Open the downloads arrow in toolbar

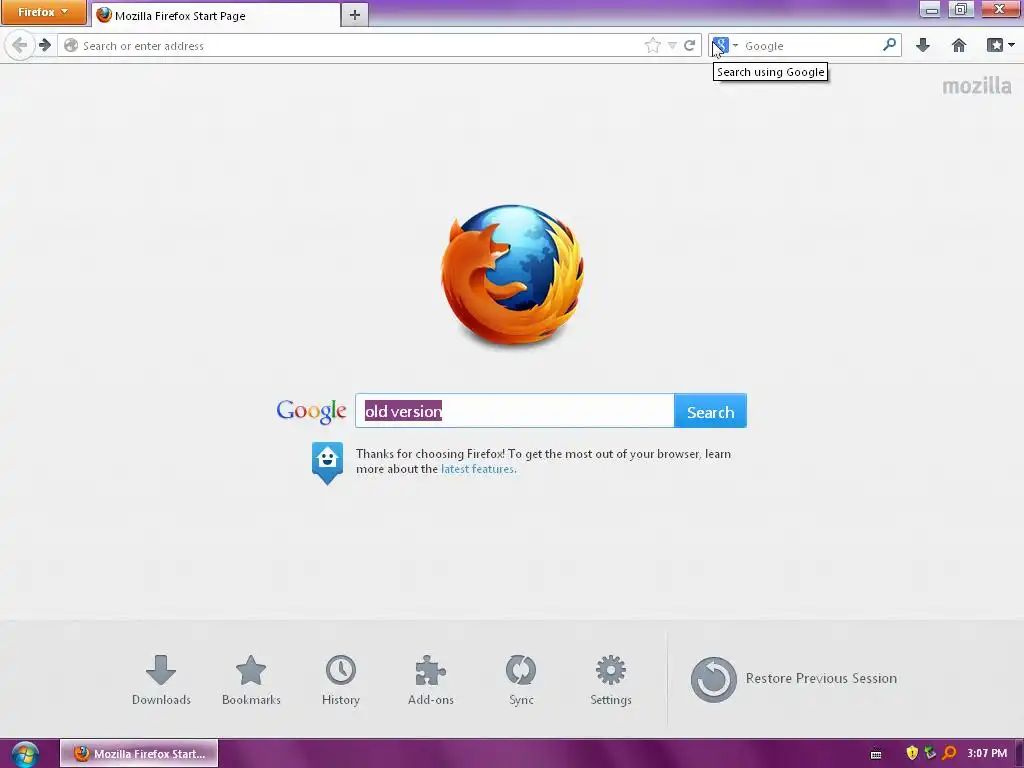pyautogui.click(x=923, y=45)
